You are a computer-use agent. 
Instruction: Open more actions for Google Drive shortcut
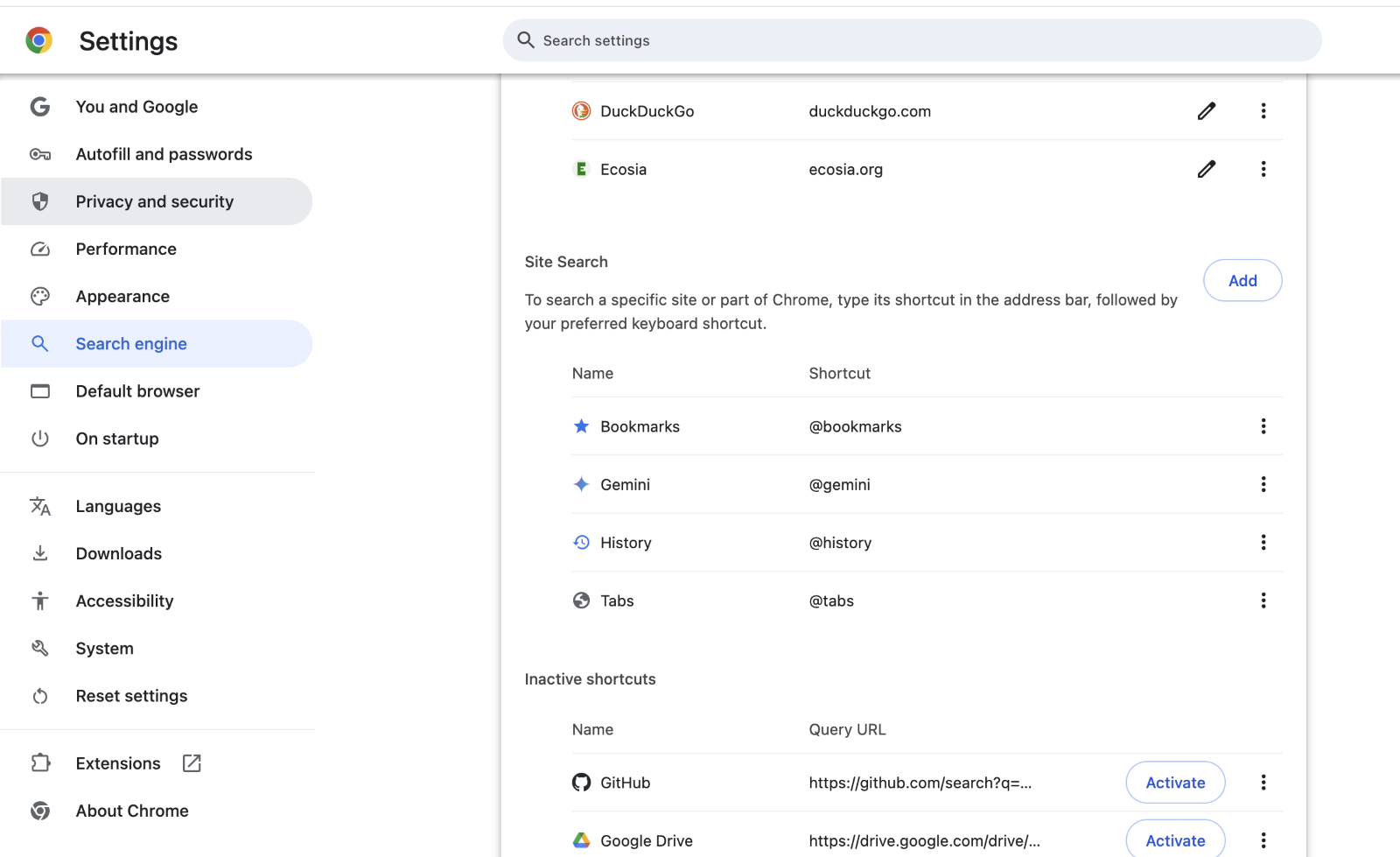[1263, 840]
